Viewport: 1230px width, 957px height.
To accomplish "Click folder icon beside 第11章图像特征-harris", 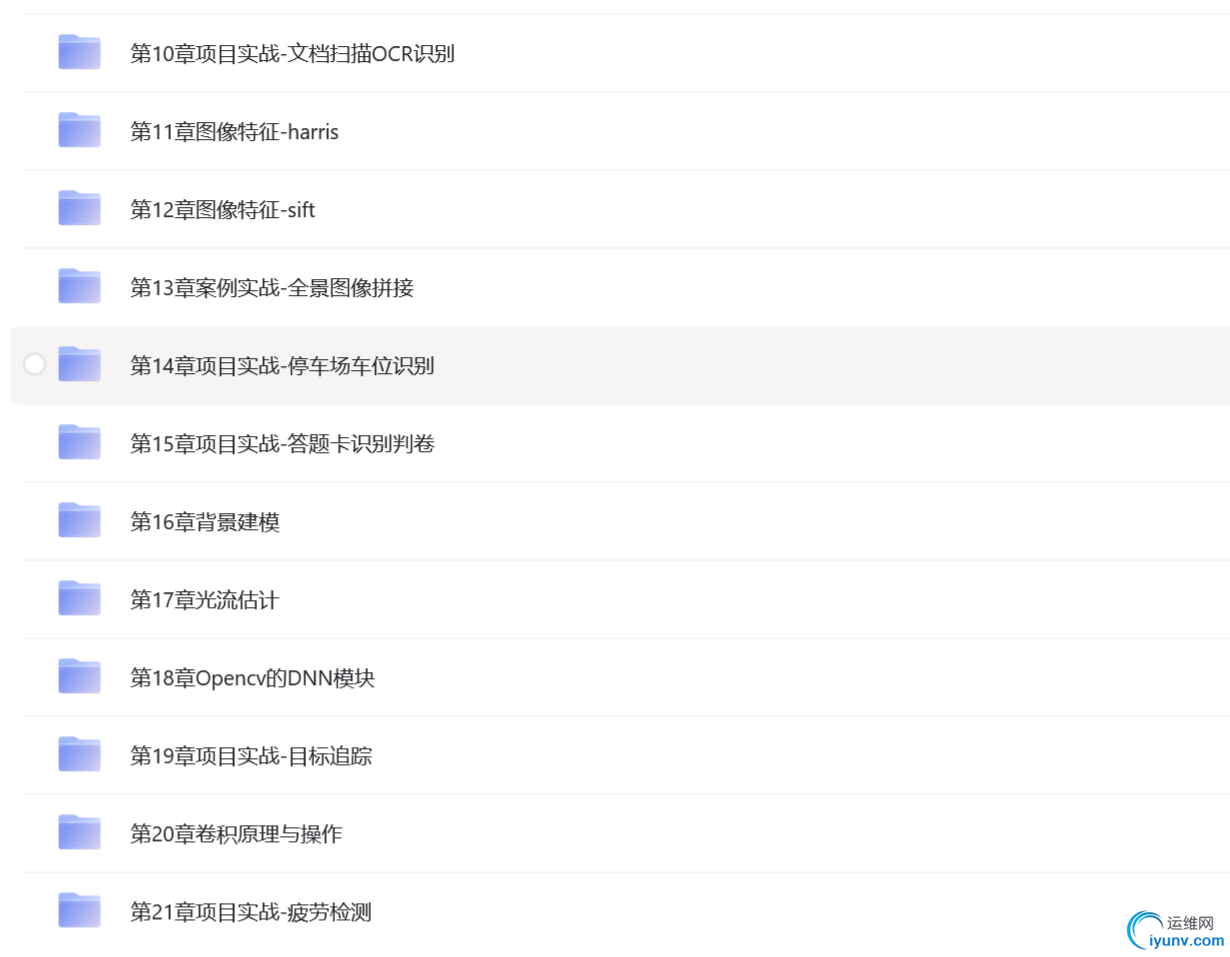I will click(x=79, y=130).
